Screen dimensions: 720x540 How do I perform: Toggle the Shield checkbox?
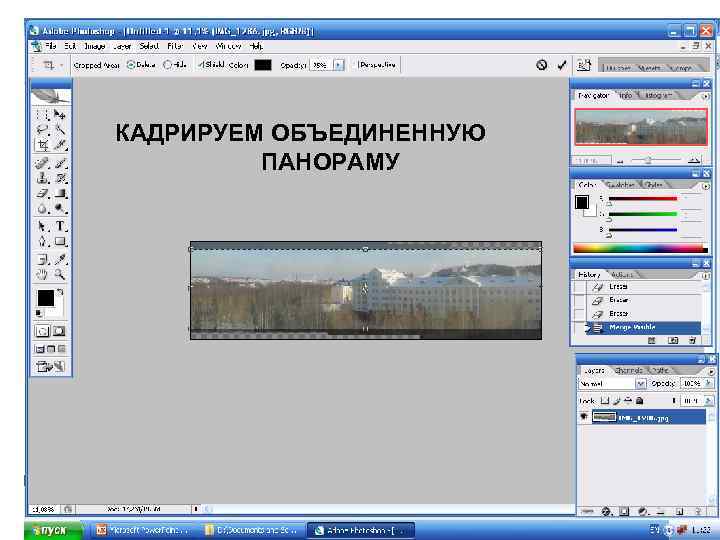(201, 65)
